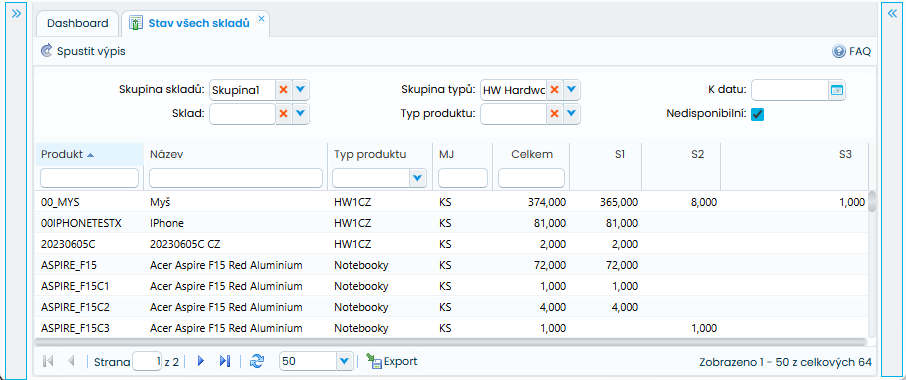Click the Zobrazeno 1 - 50 status text
This screenshot has height=380, width=906.
click(x=785, y=362)
